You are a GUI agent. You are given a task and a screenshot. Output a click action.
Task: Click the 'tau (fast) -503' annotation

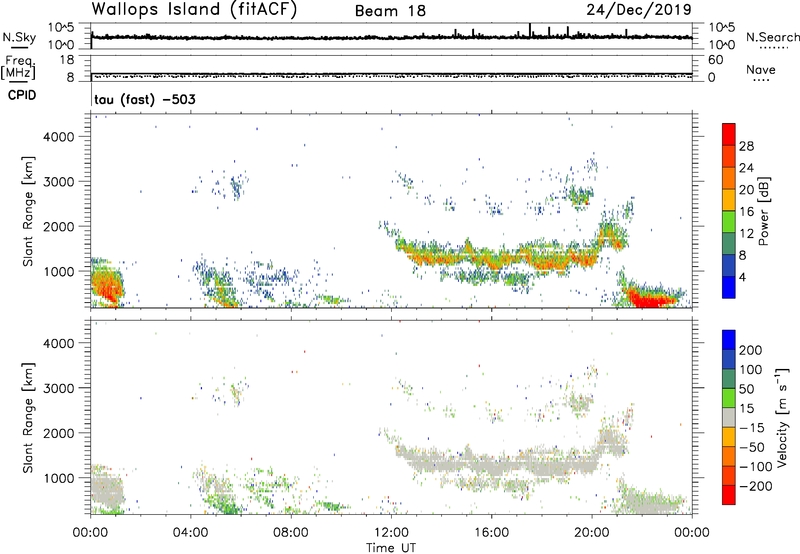click(145, 99)
